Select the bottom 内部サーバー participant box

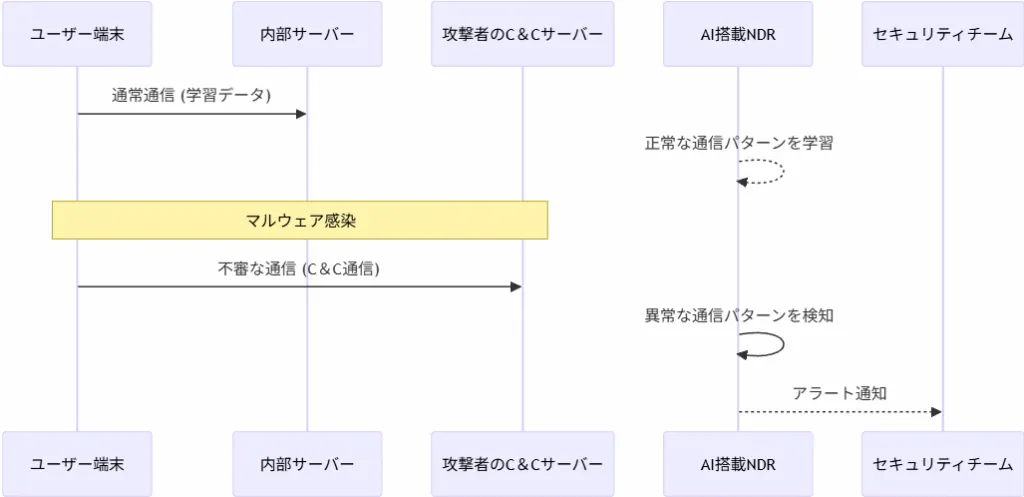[307, 464]
